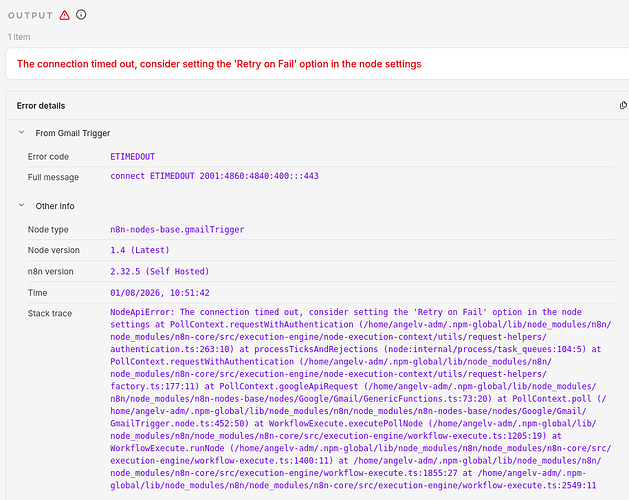Open the info circle icon next to OUTPUT
629x500 pixels.
pyautogui.click(x=81, y=15)
